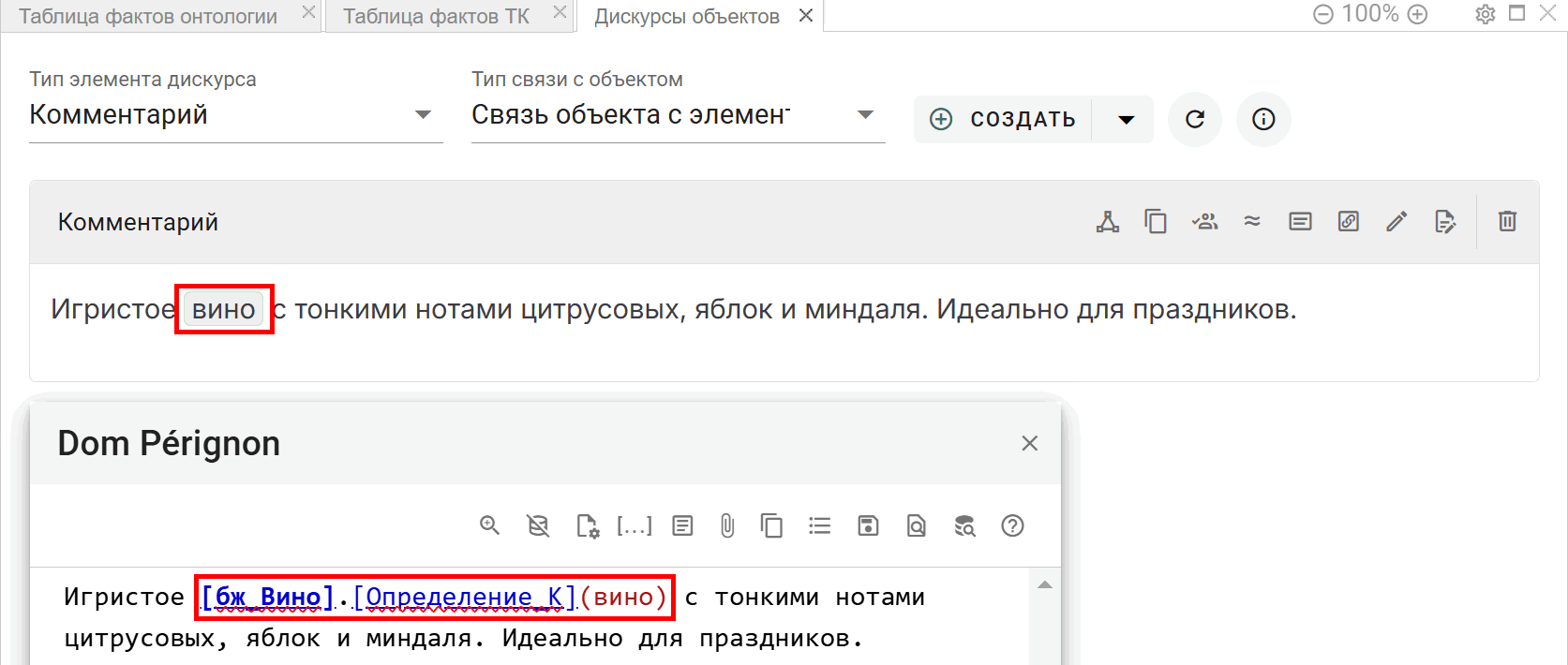Click the database search icon
The width and height of the screenshot is (1568, 665).
(x=964, y=525)
